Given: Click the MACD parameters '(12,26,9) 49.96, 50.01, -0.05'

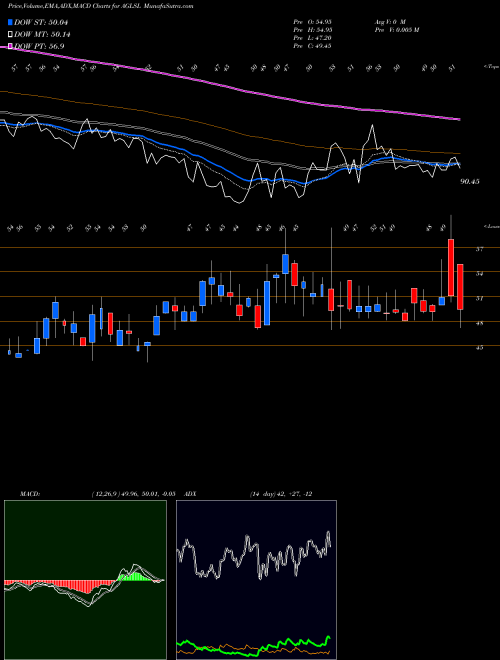Looking at the screenshot, I should (133, 494).
